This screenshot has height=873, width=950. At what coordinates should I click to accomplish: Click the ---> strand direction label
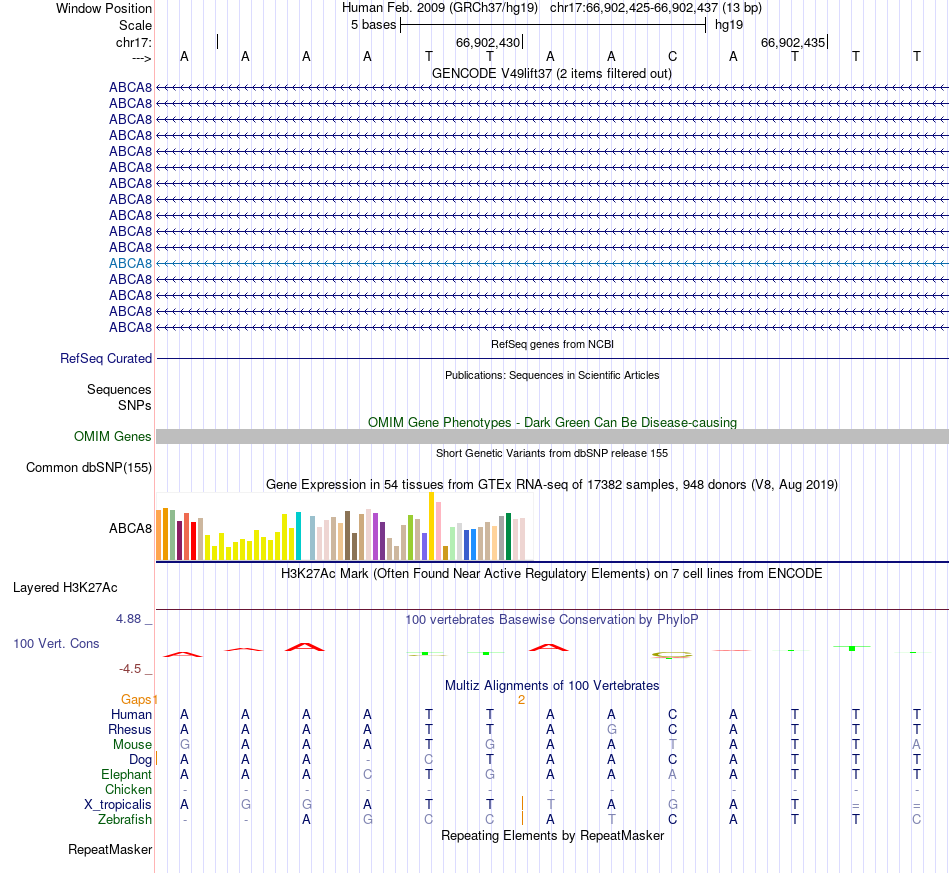[142, 58]
